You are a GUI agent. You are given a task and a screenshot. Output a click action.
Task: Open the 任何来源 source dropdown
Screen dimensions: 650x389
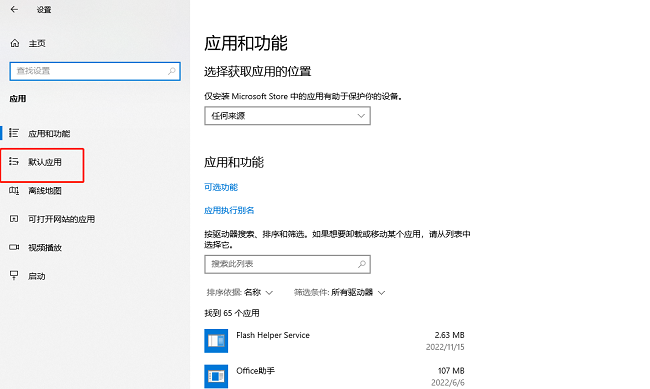pyautogui.click(x=287, y=116)
